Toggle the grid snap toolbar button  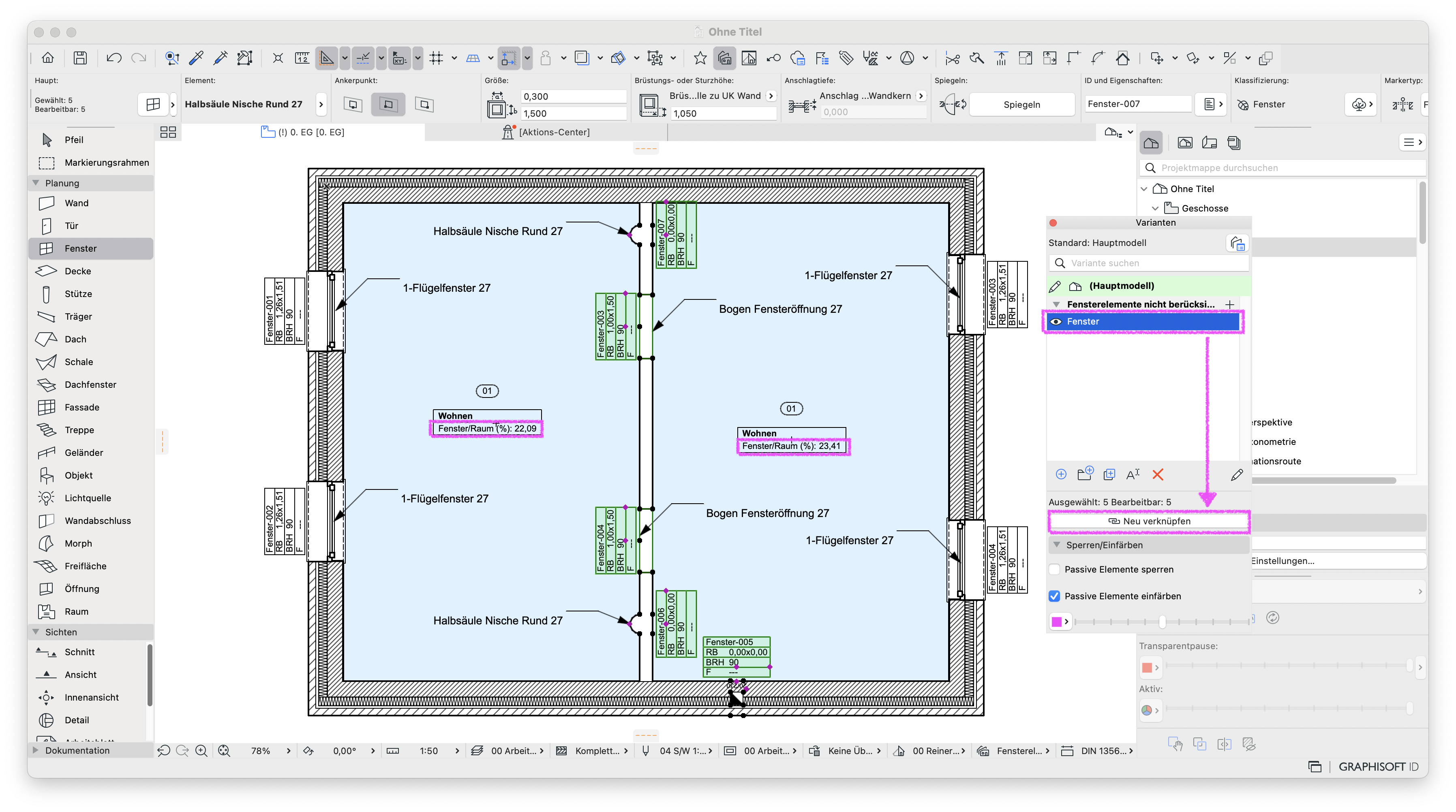point(436,58)
